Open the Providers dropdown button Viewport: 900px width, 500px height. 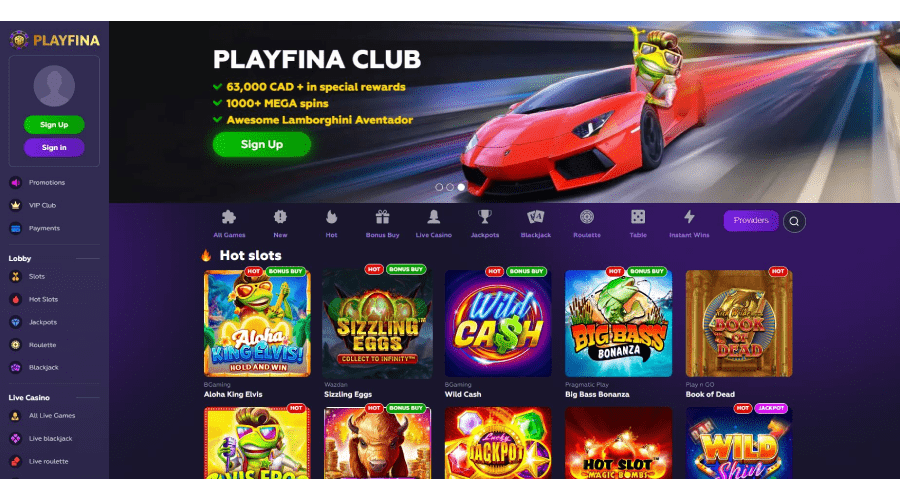(x=751, y=220)
